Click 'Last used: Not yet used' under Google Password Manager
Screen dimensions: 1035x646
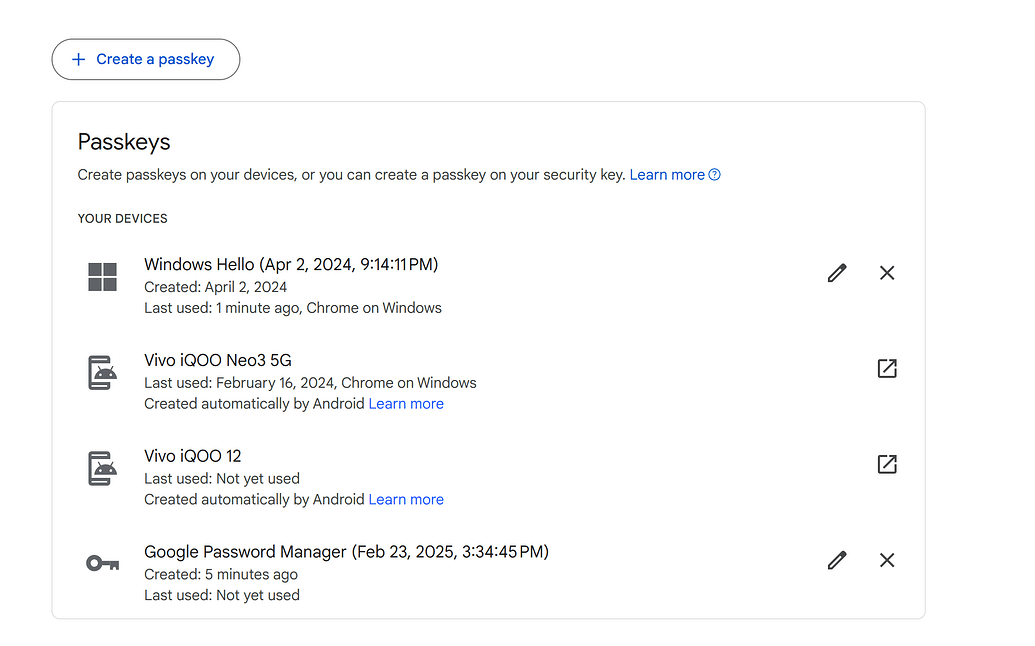click(222, 595)
